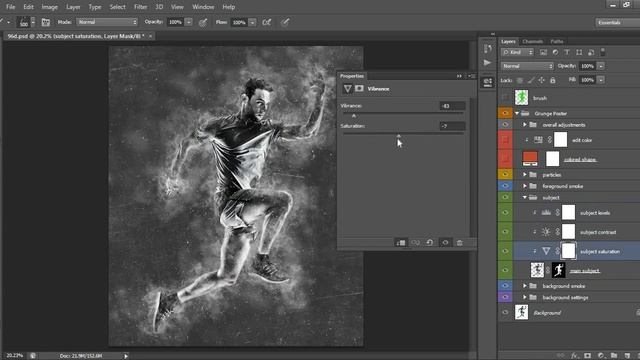Toggle the Brush panel icon in options bar

pyautogui.click(x=46, y=22)
